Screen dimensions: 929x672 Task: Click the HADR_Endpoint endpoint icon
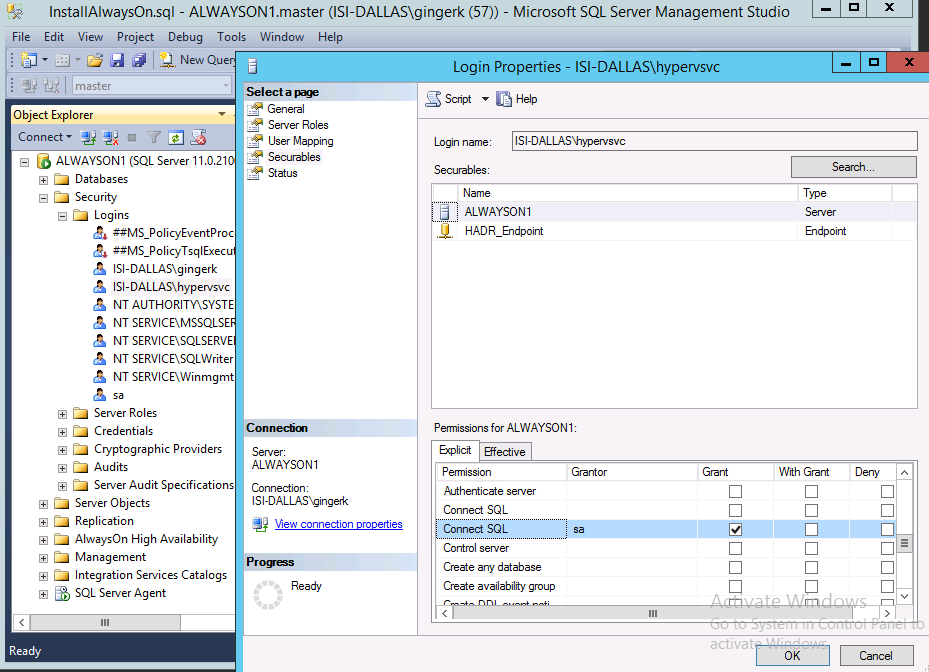445,231
